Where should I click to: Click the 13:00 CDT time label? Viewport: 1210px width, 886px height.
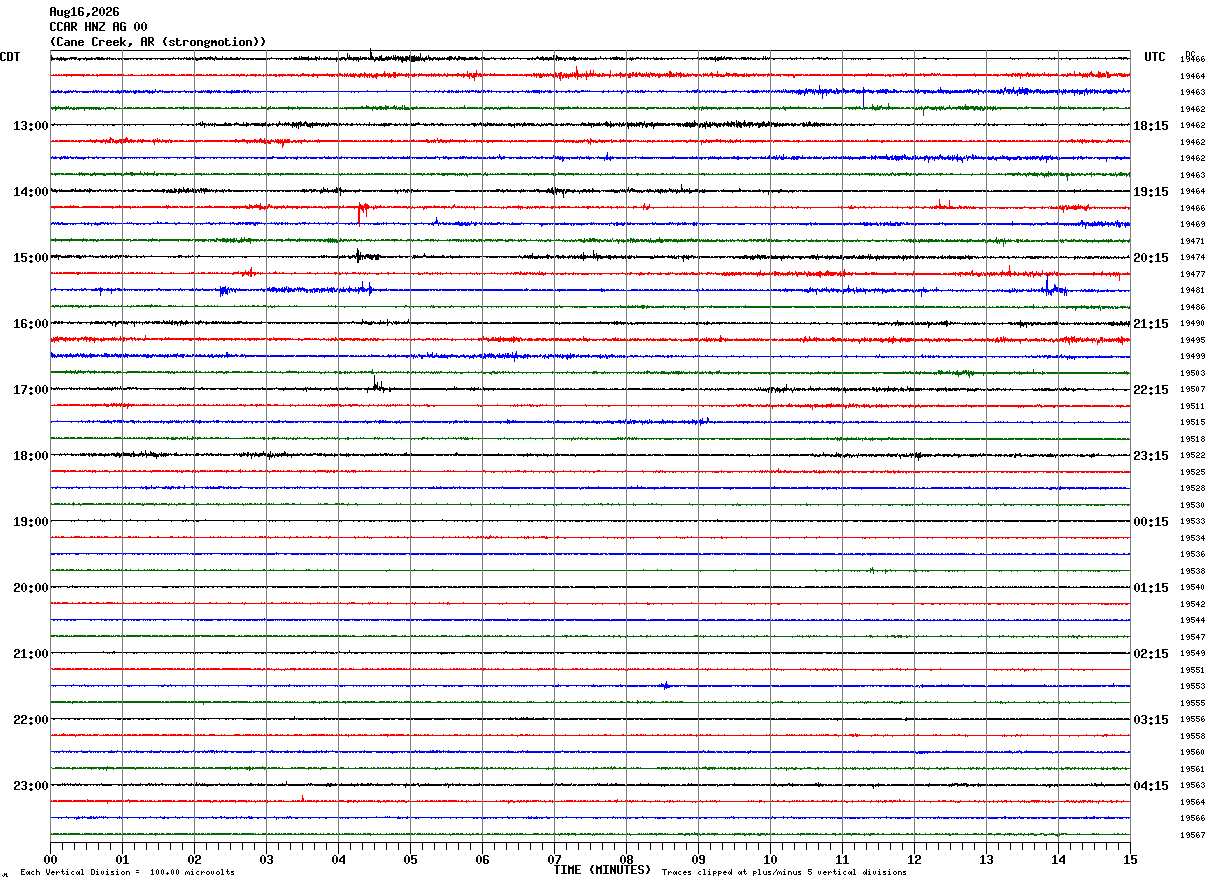pos(30,126)
